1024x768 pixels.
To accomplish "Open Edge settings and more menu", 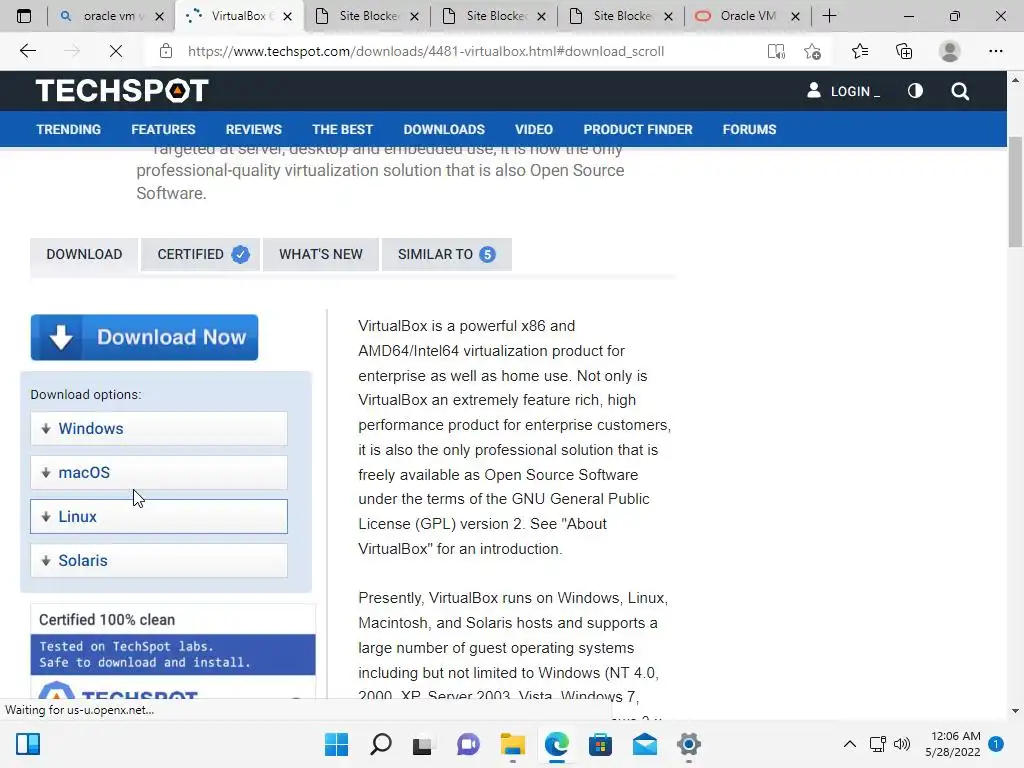I will pos(995,51).
